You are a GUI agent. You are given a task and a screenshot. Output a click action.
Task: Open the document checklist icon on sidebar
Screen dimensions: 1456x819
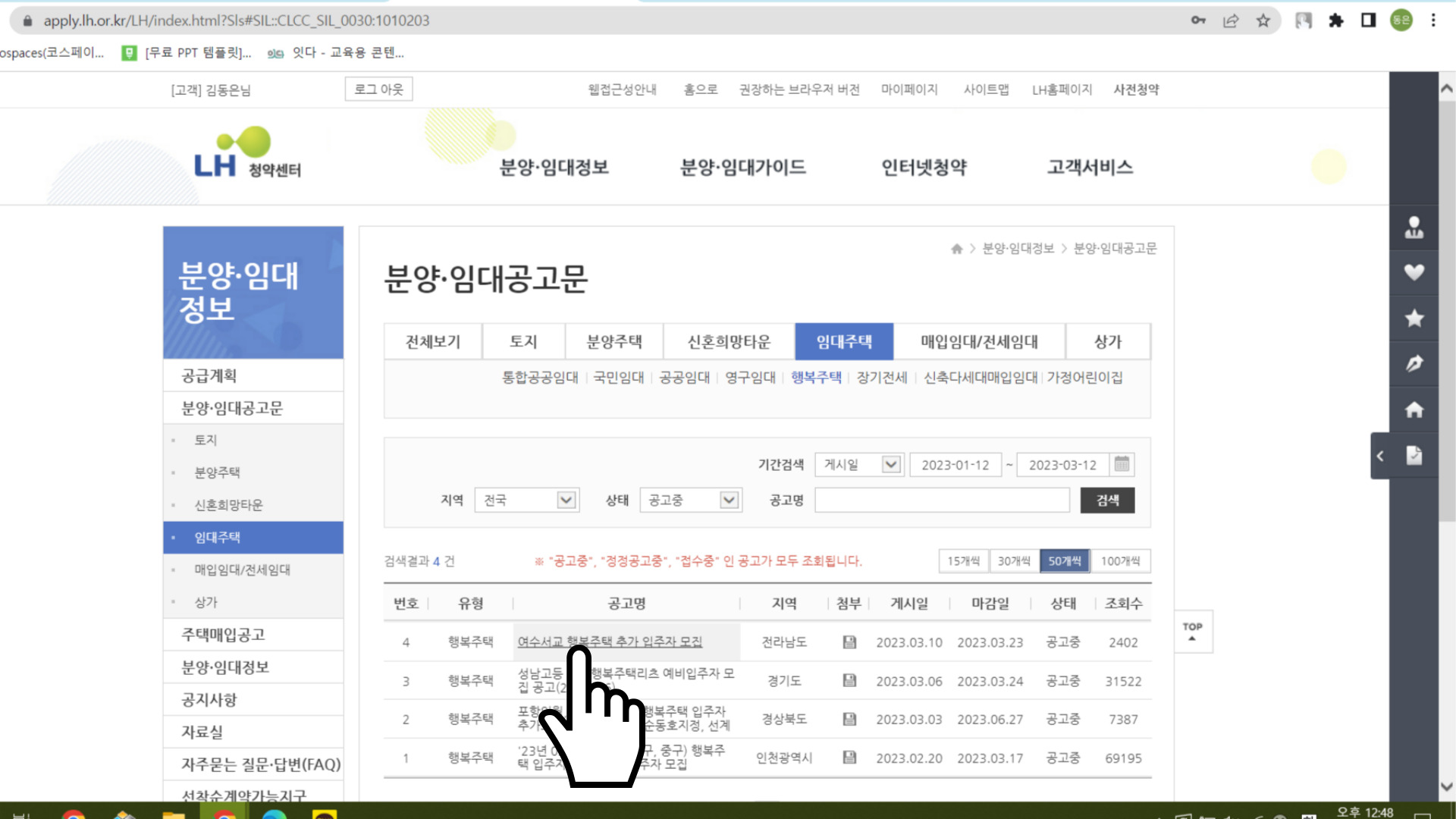tap(1414, 455)
